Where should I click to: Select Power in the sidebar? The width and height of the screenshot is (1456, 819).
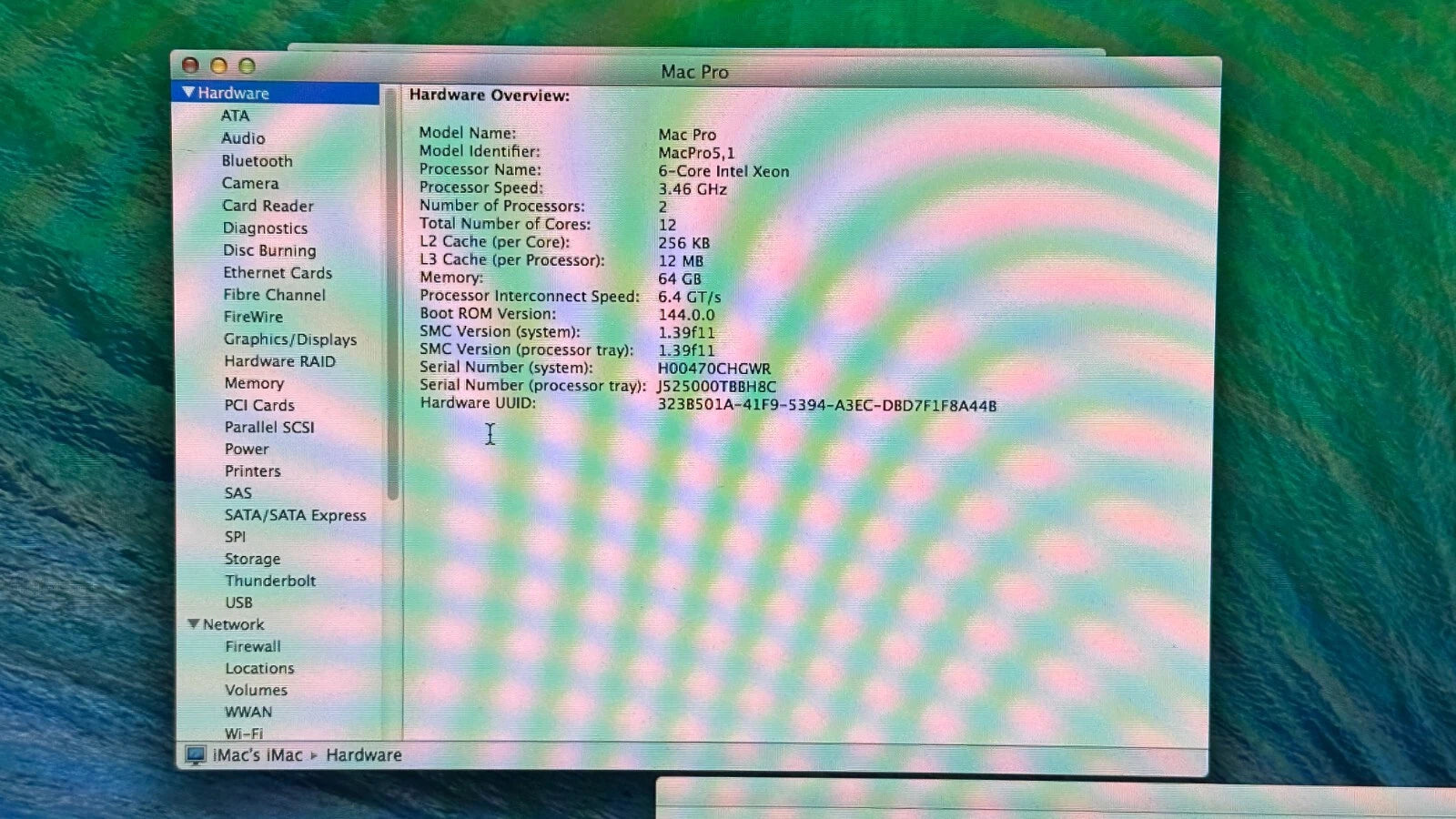pyautogui.click(x=247, y=449)
